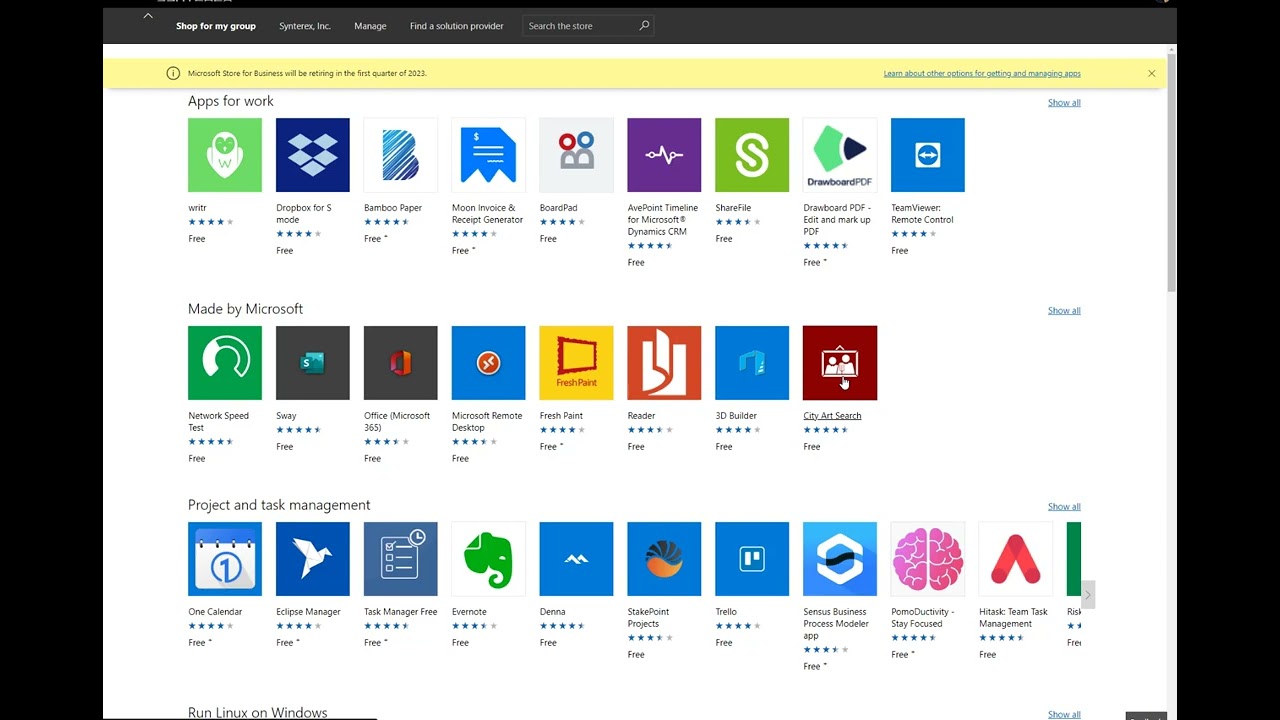Select the Eclipse Manager app icon

[313, 559]
